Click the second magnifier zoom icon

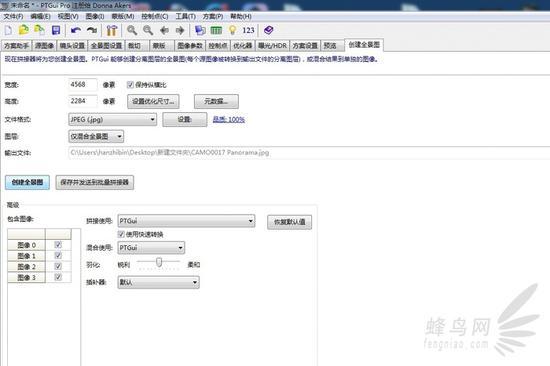coord(148,31)
